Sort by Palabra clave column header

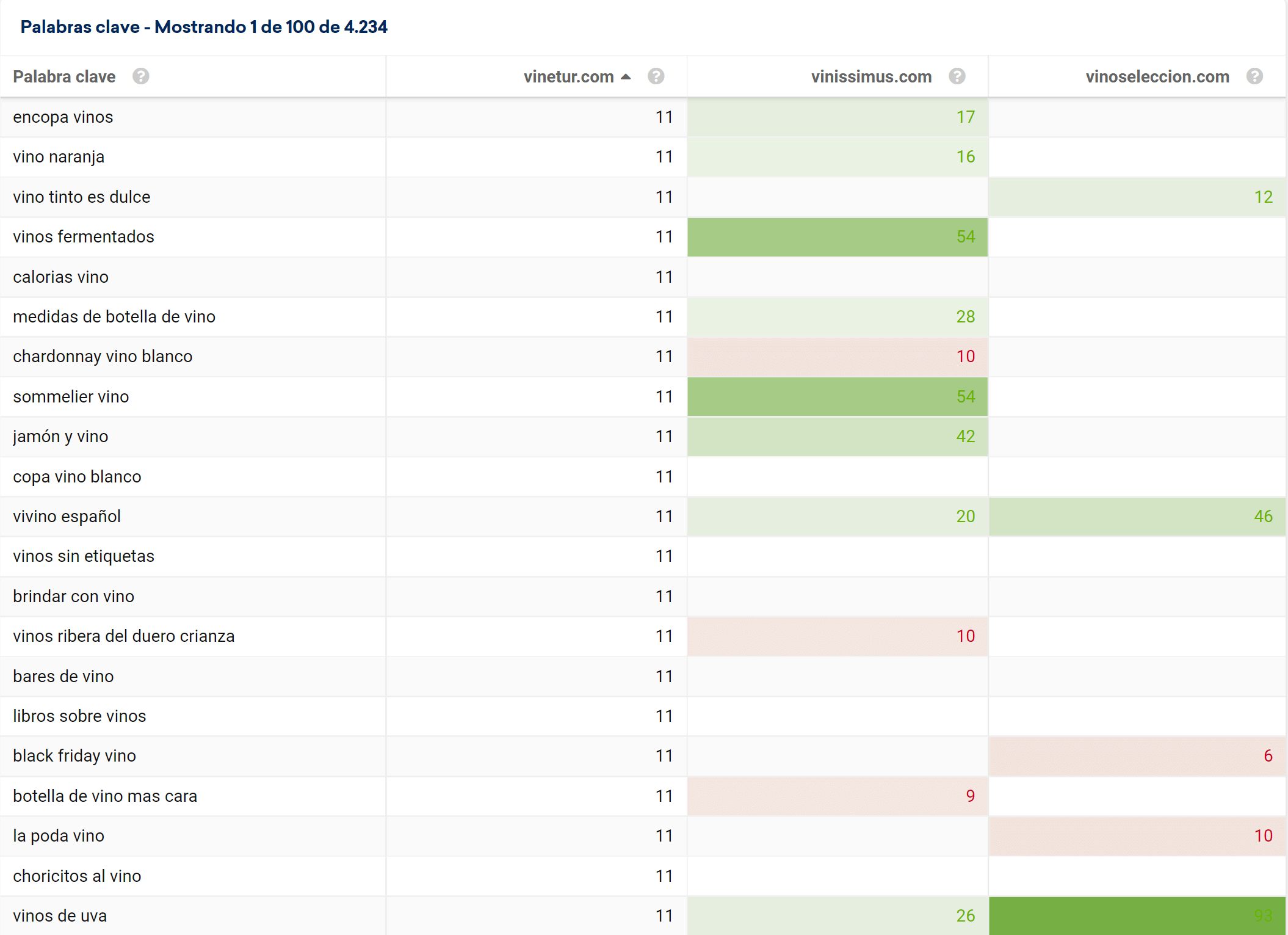(x=64, y=76)
